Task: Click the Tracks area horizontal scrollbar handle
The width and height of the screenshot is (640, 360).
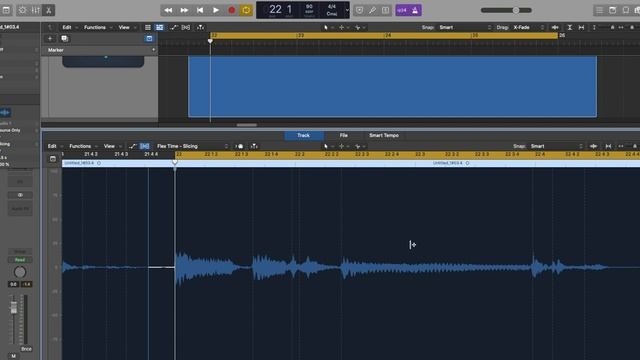Action: (x=247, y=125)
